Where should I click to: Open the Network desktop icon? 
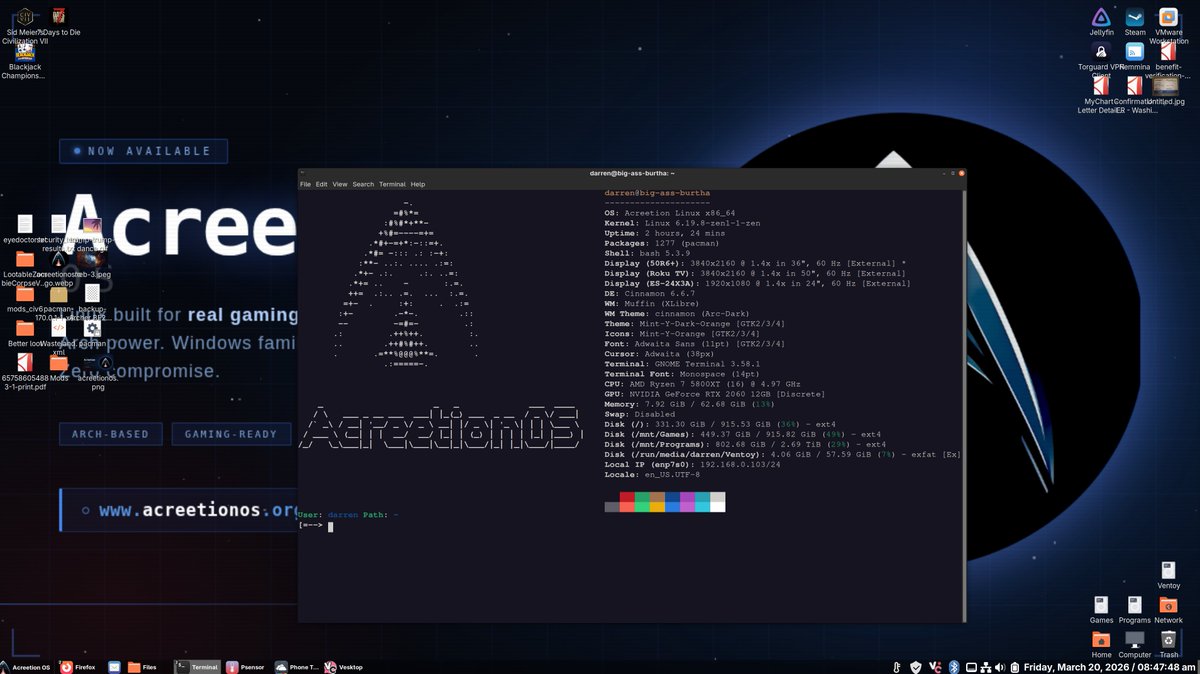coord(1168,605)
